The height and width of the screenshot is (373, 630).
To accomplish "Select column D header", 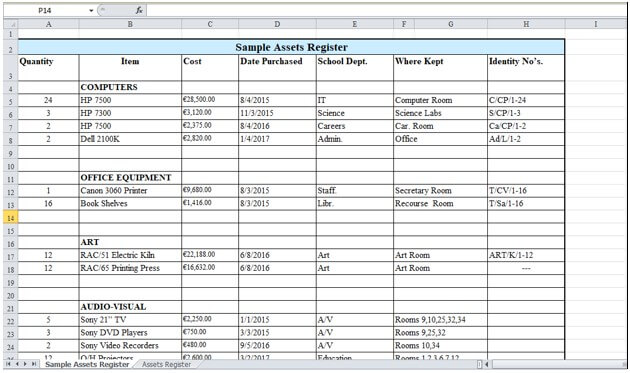I will click(277, 24).
